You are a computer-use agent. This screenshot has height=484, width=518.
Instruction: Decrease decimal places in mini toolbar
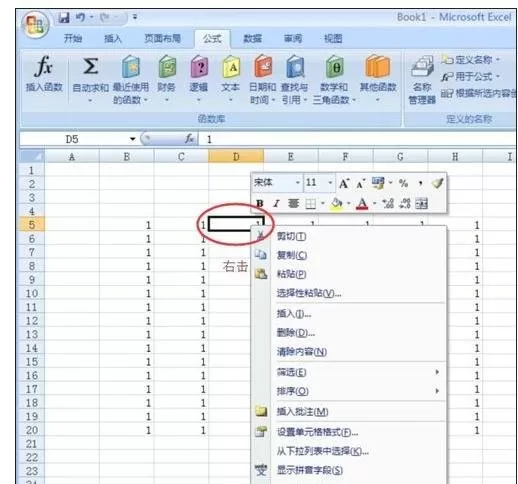[x=405, y=203]
